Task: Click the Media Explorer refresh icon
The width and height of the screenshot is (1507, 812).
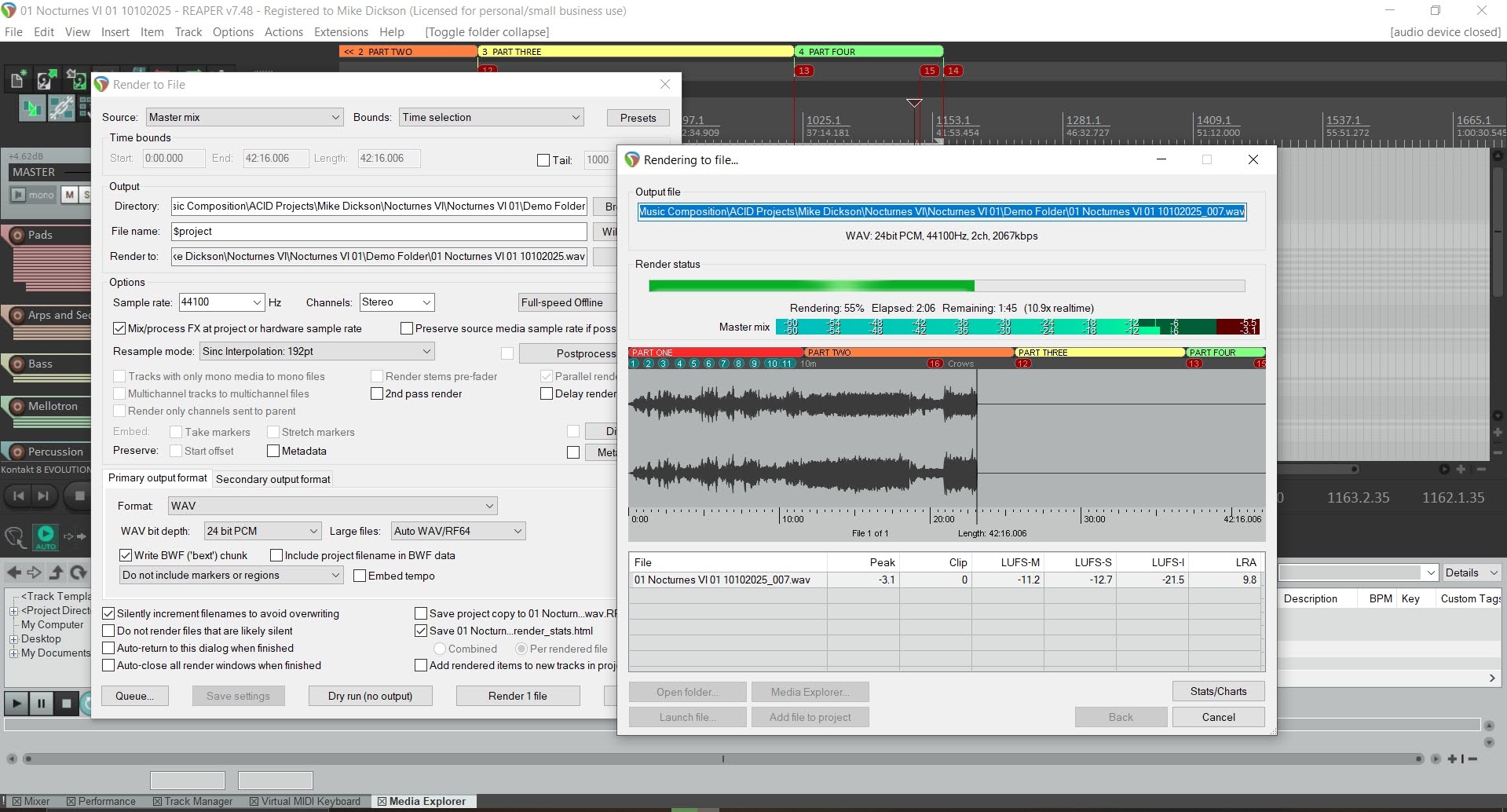Action: pos(78,572)
